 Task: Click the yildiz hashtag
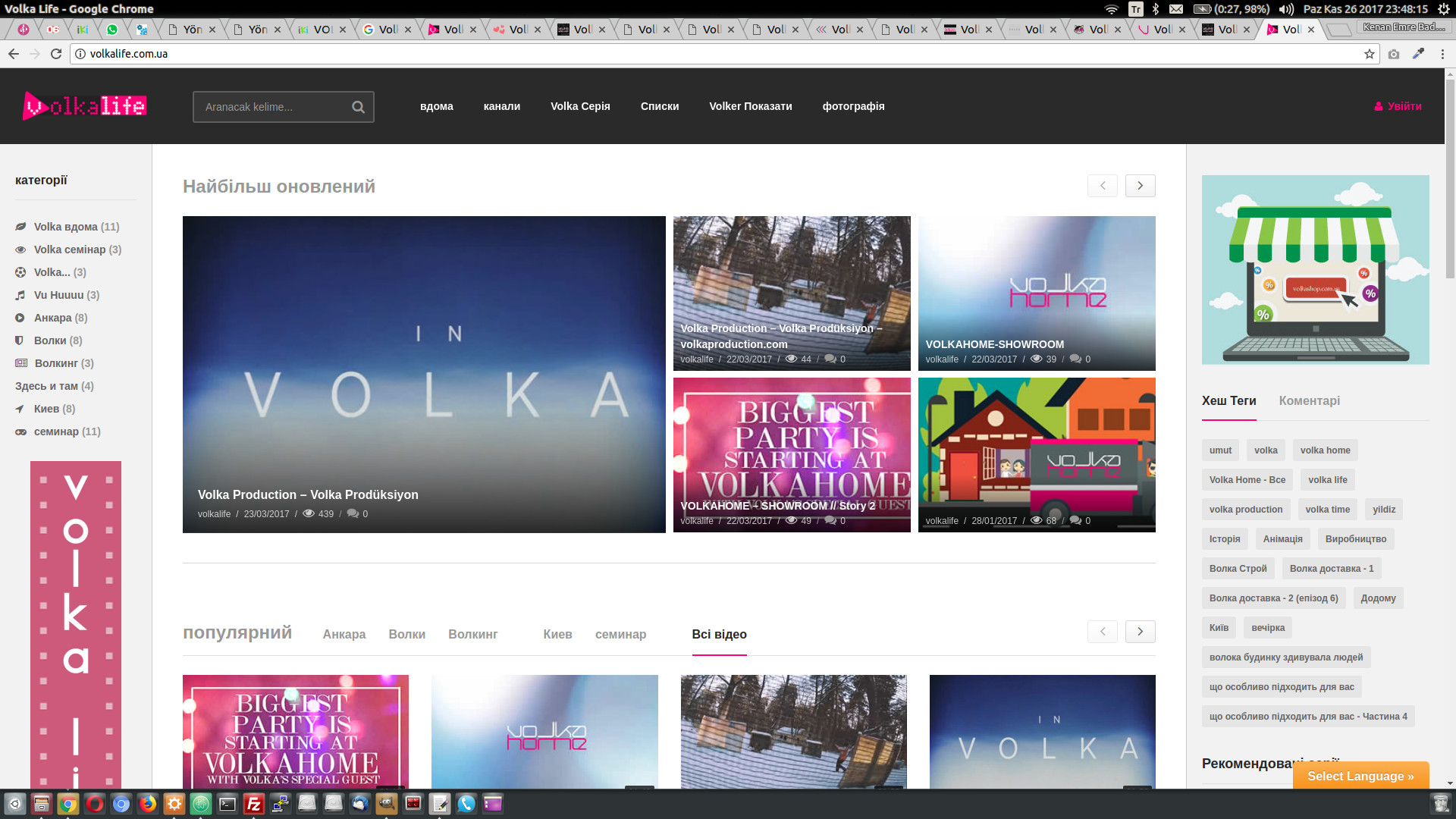click(x=1384, y=510)
